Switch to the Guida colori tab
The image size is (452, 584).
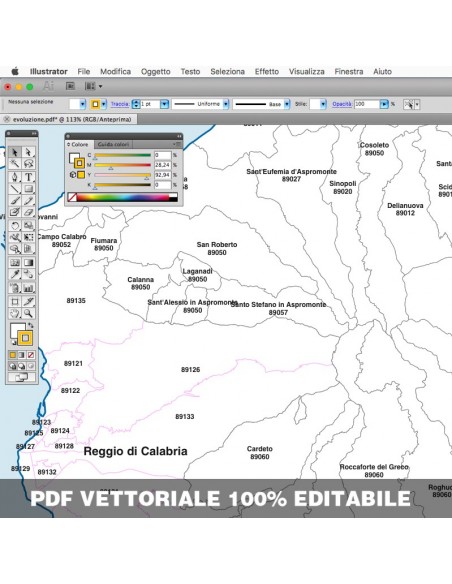(x=113, y=144)
